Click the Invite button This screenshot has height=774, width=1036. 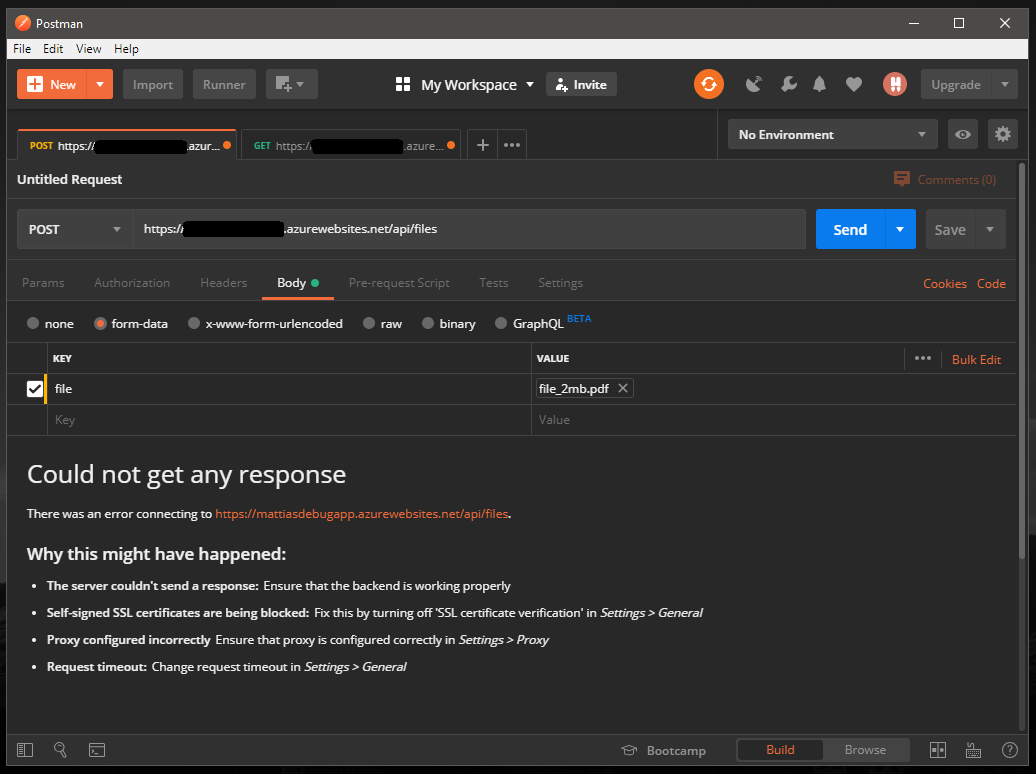(581, 85)
